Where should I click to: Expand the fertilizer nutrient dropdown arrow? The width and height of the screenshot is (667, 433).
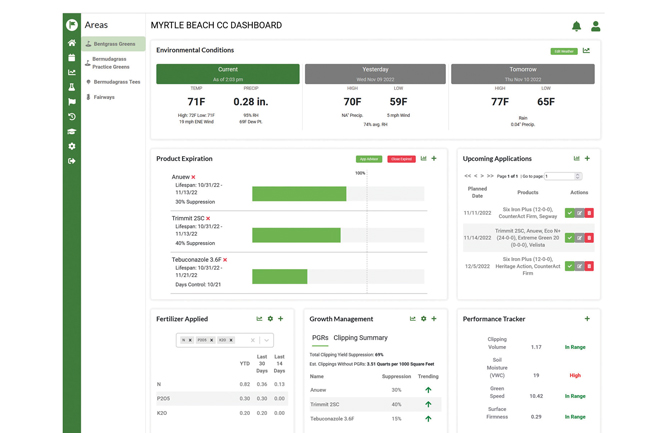267,340
